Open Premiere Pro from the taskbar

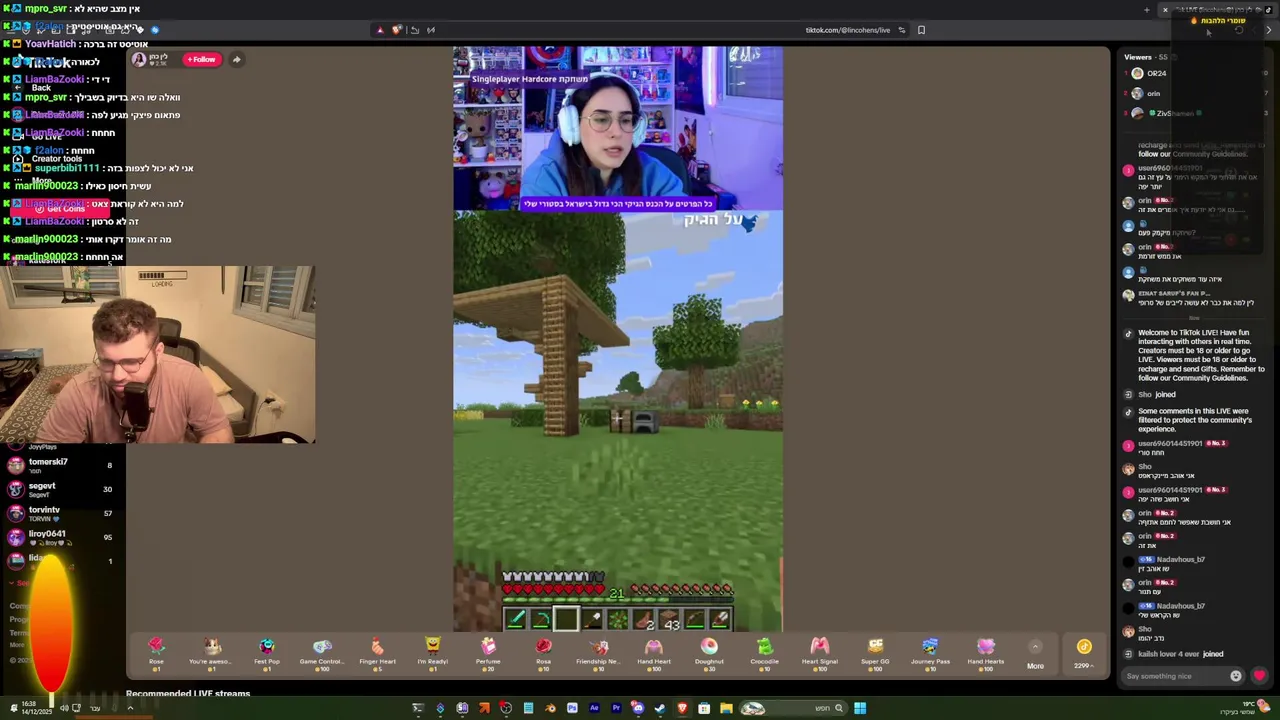pyautogui.click(x=616, y=708)
